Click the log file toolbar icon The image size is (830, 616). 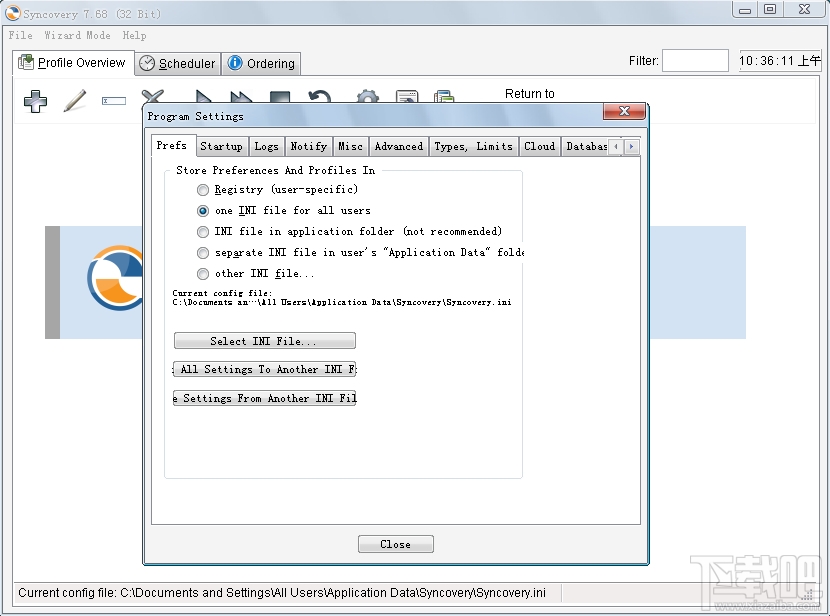tap(407, 97)
